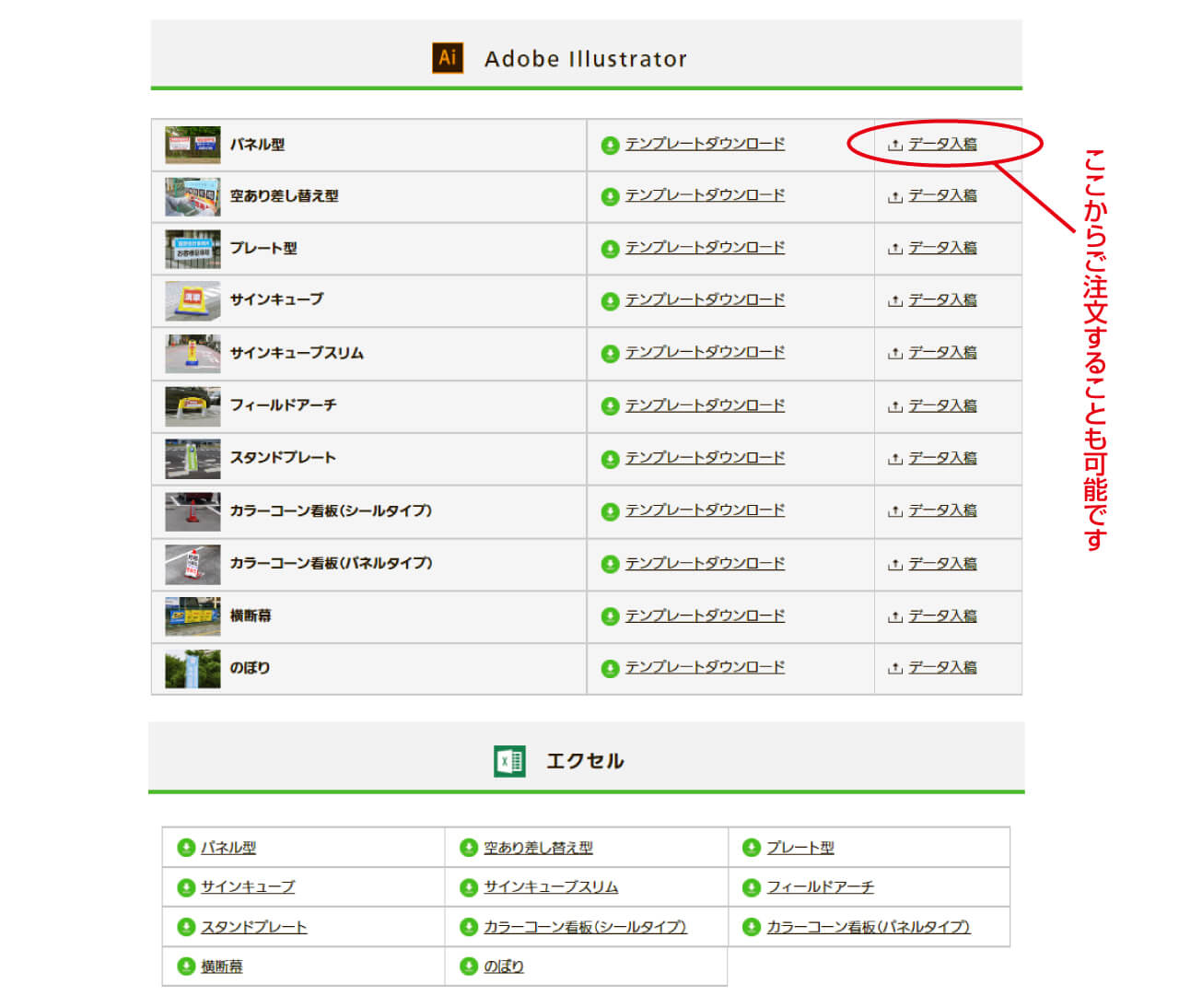The image size is (1179, 1008).
Task: Click データ入稿 link for のぼり
Action: tap(942, 668)
